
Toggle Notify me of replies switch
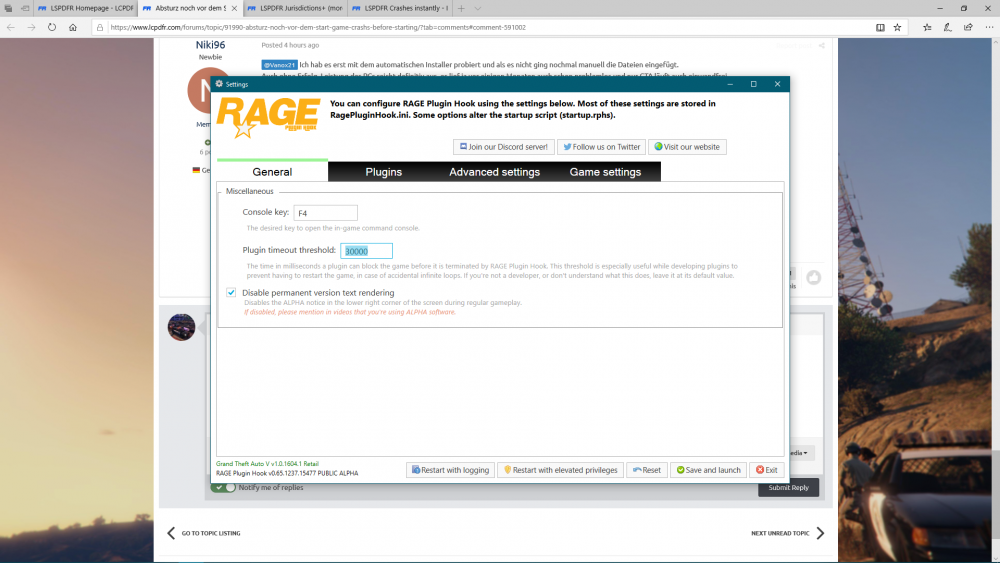(223, 487)
